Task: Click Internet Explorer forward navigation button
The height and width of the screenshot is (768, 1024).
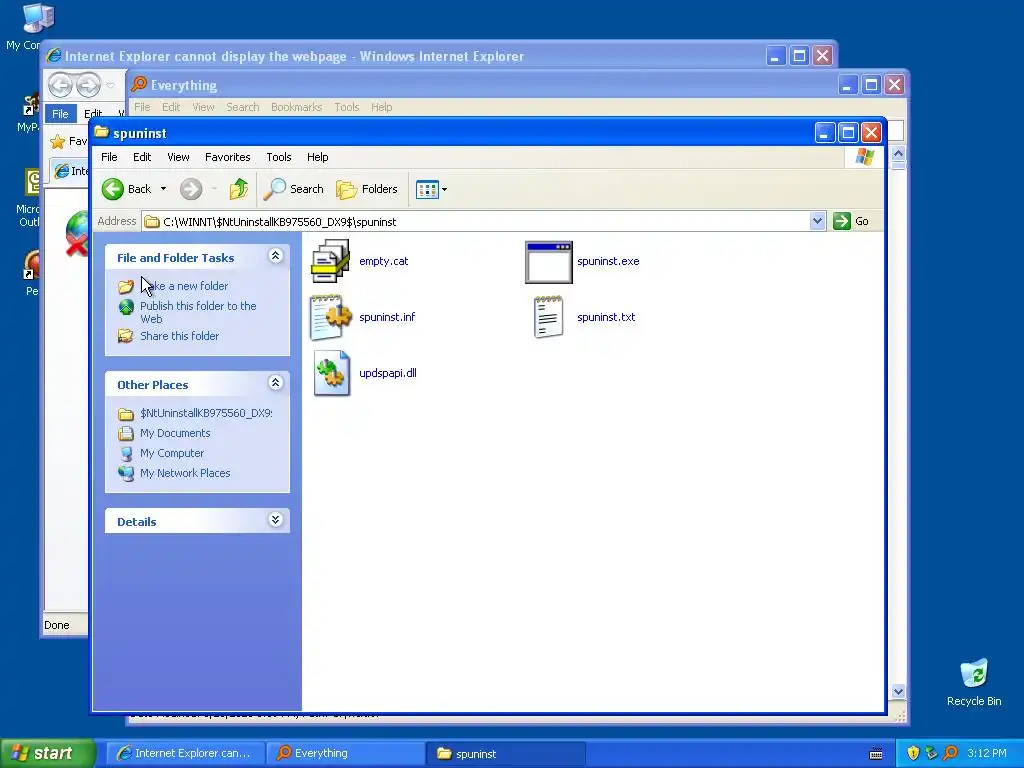Action: point(88,85)
